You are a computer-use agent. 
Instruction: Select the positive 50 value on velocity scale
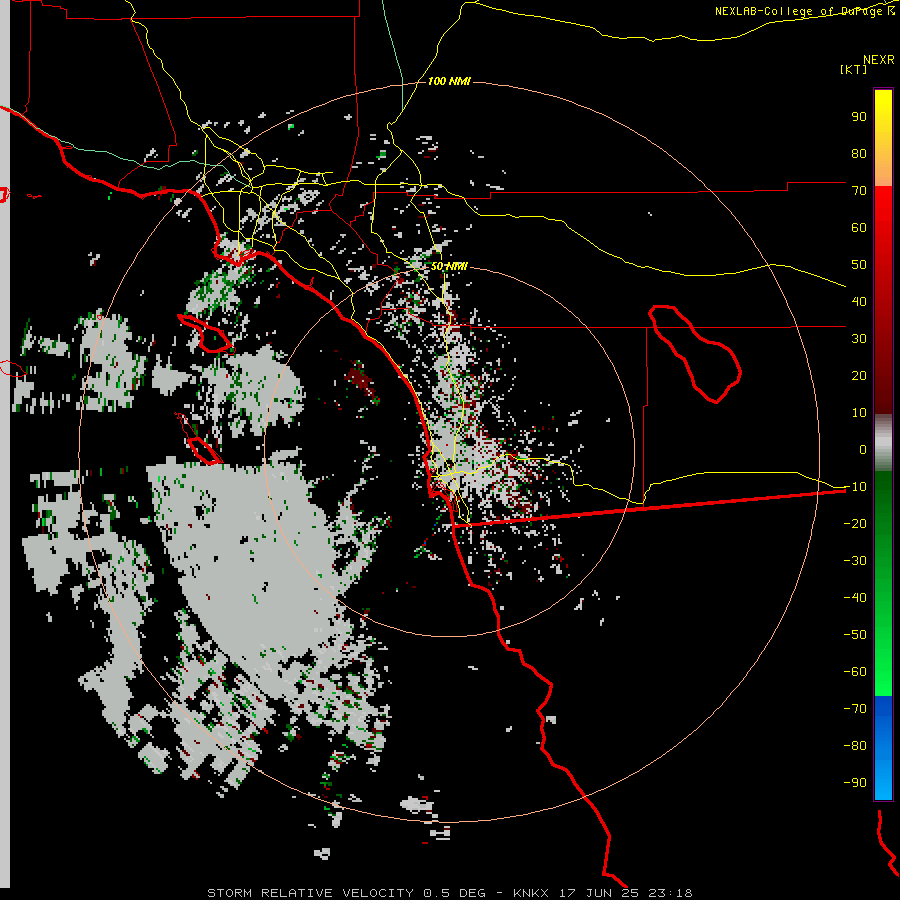tap(859, 265)
